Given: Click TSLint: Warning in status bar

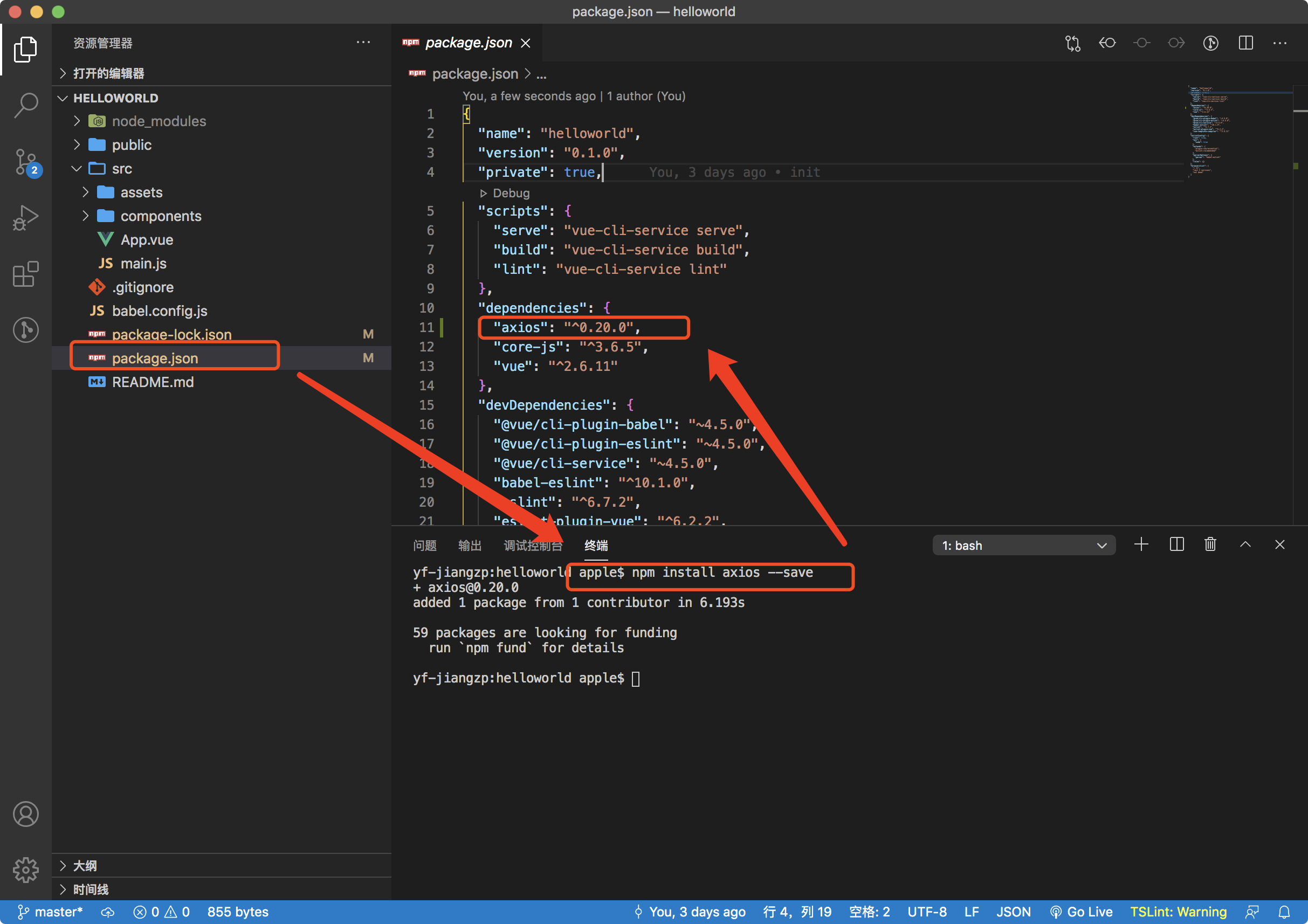Looking at the screenshot, I should [1178, 912].
